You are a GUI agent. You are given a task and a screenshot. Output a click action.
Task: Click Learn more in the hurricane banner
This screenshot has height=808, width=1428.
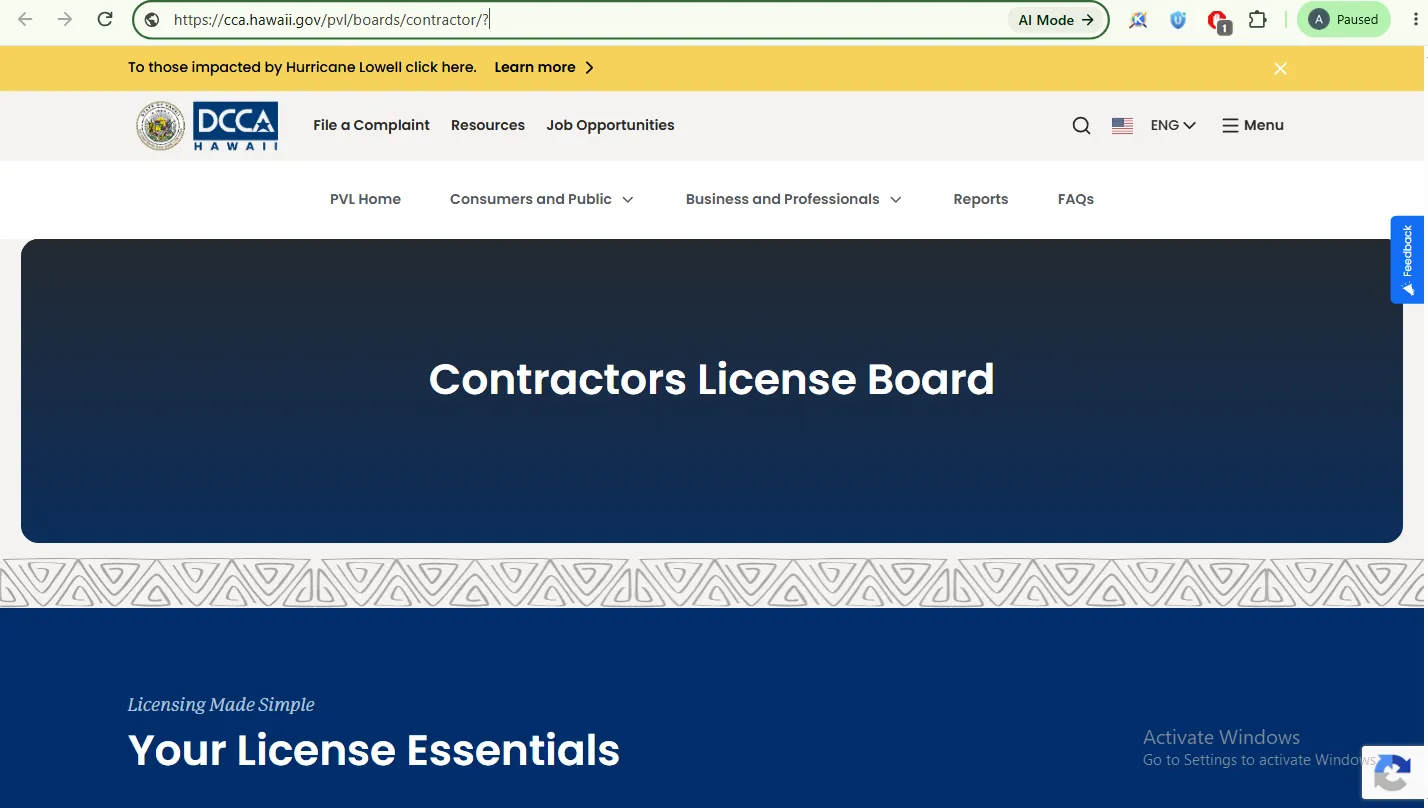(x=544, y=67)
